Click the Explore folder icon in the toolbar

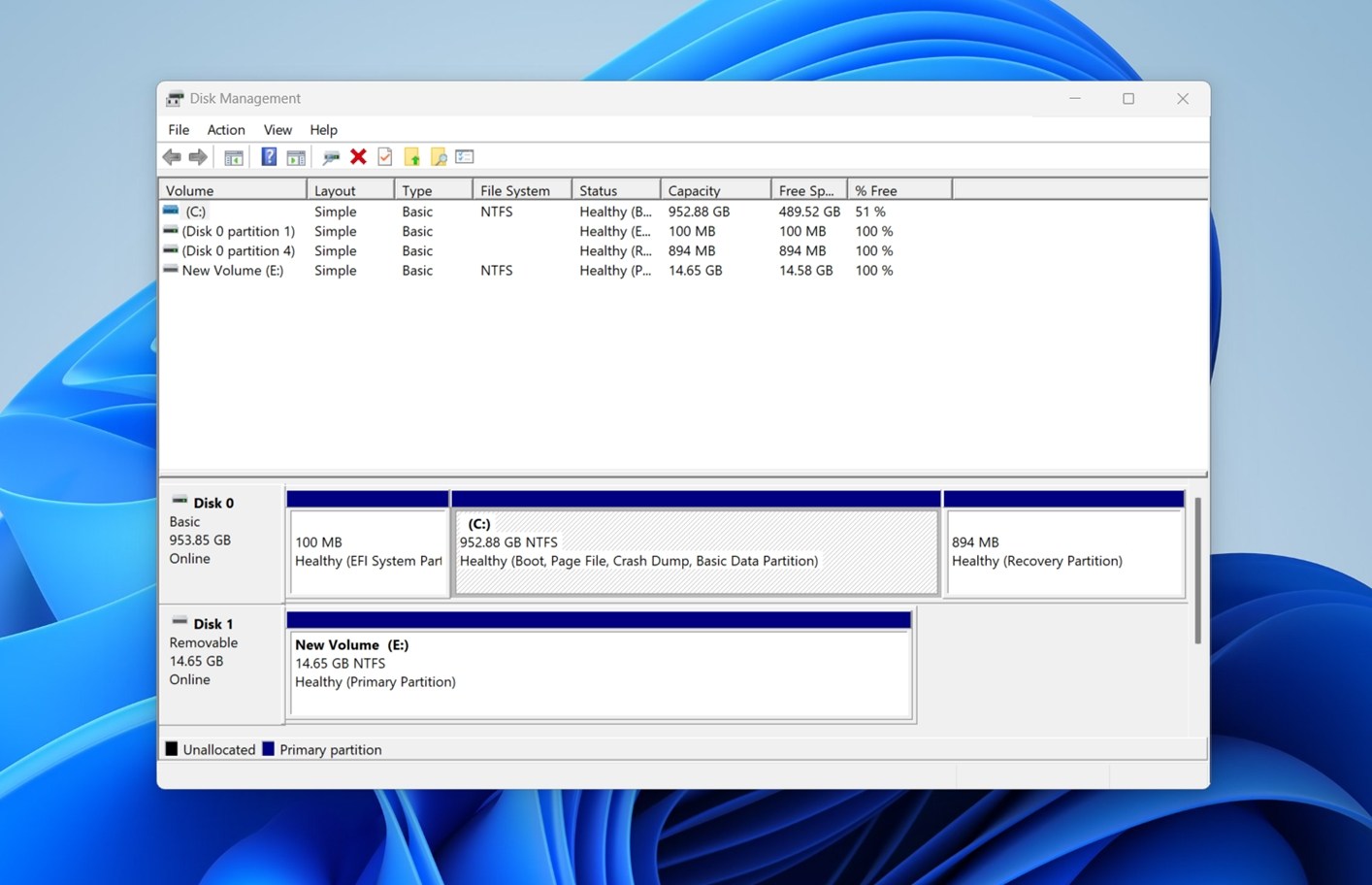(x=439, y=156)
